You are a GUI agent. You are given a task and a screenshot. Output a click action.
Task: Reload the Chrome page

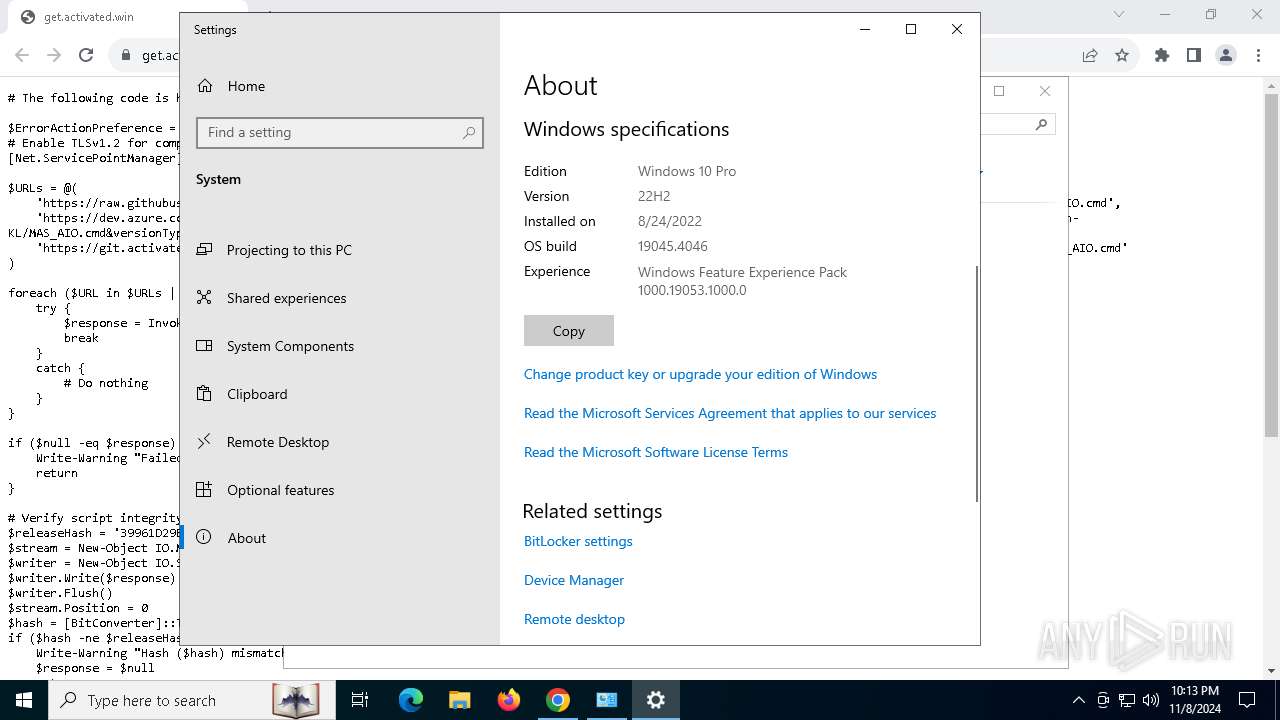(86, 55)
